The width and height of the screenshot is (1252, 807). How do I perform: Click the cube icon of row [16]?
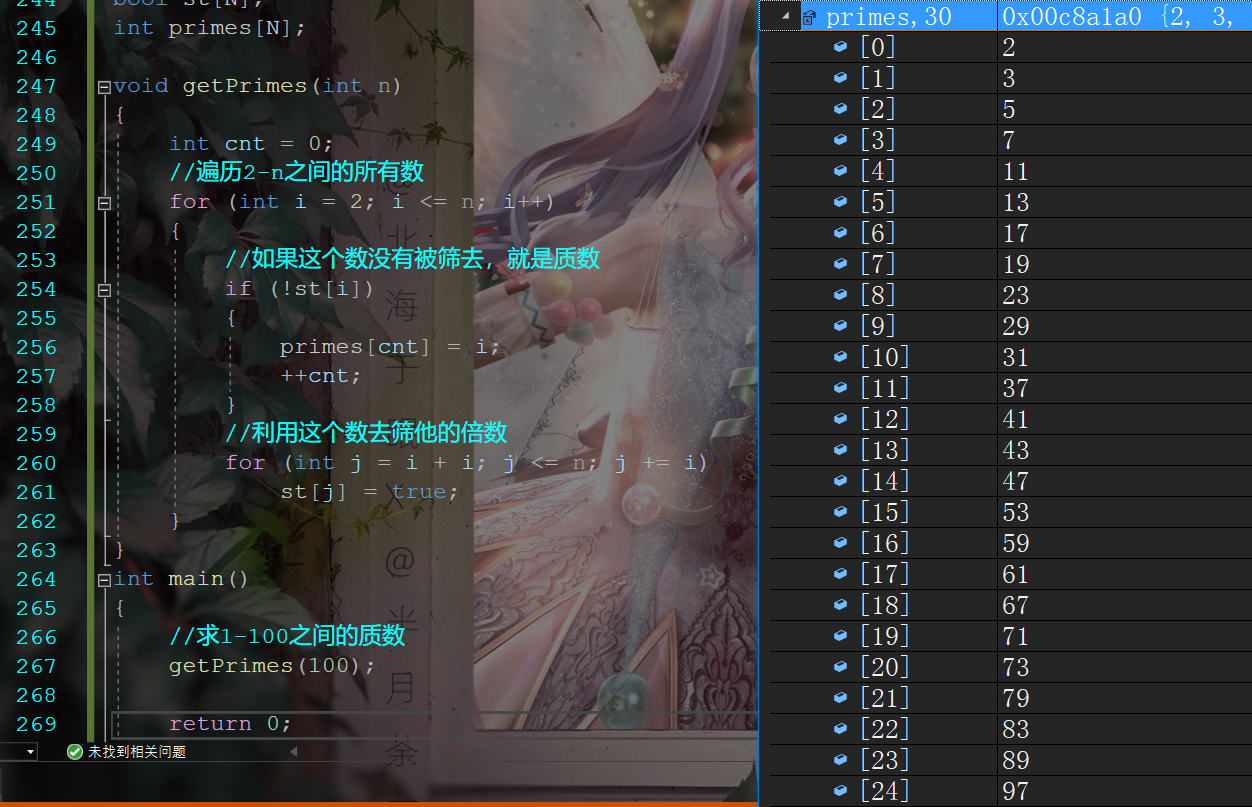(x=841, y=543)
